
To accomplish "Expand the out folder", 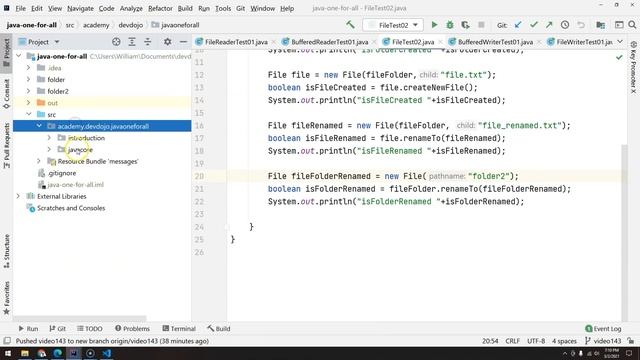I will coord(29,103).
